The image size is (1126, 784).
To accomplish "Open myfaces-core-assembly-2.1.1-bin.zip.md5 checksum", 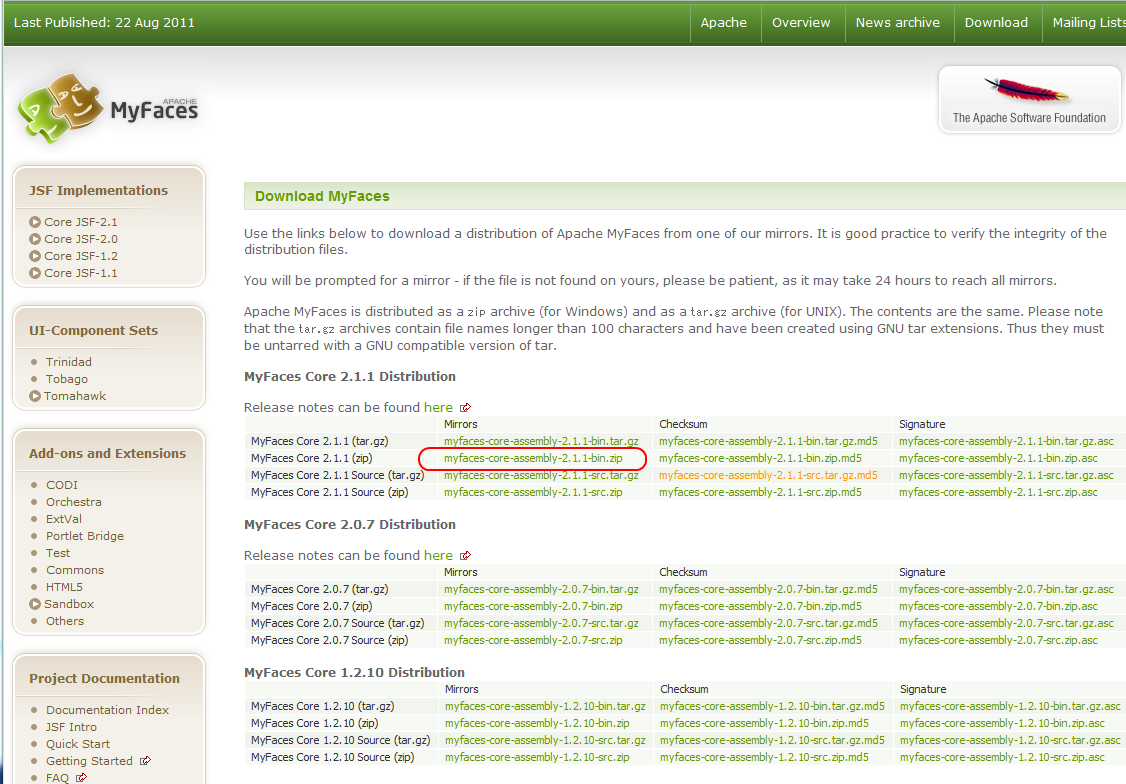I will (760, 458).
